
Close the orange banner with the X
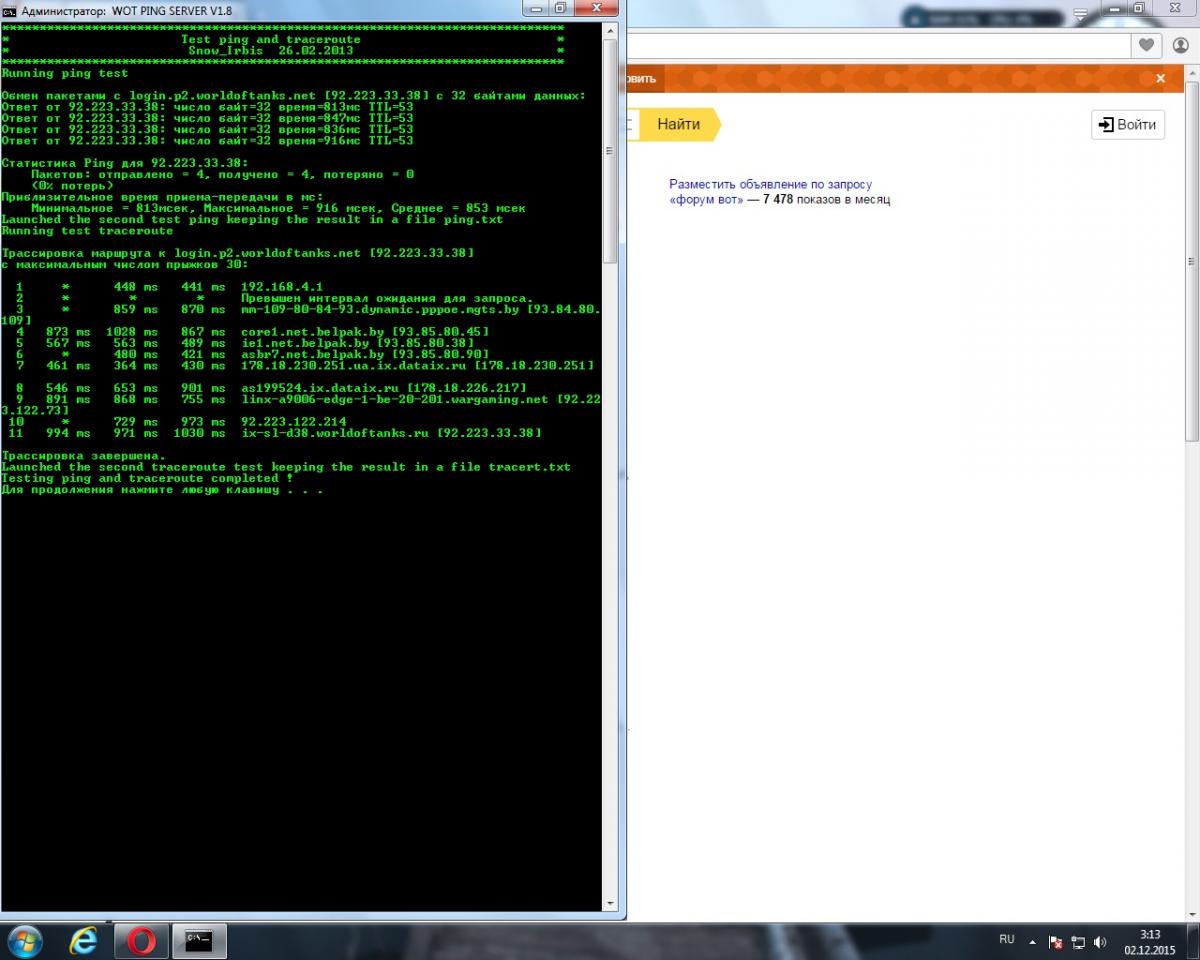point(1161,78)
